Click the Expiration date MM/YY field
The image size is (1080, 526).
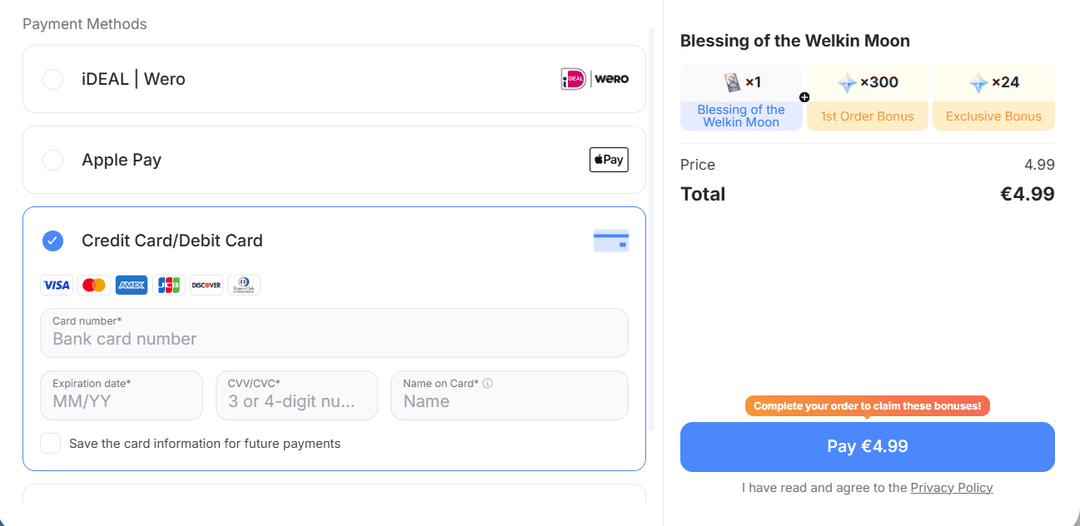122,395
